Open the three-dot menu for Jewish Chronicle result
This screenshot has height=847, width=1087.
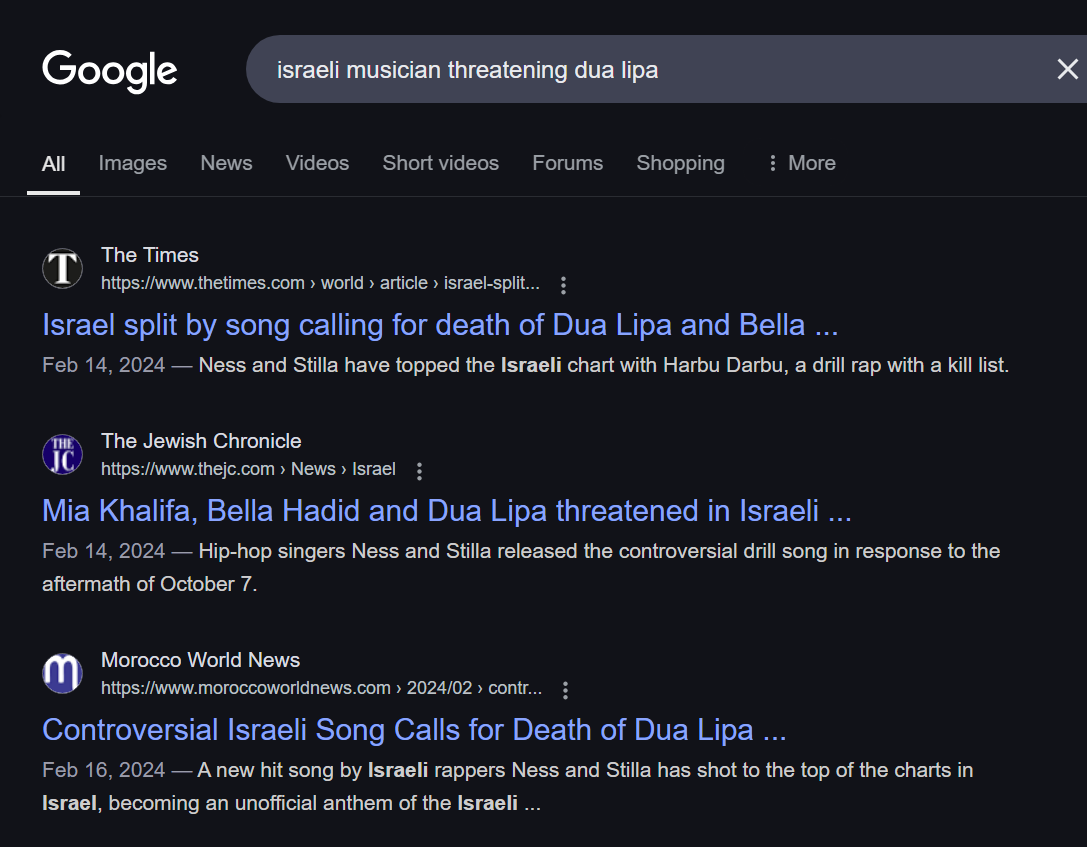point(419,471)
